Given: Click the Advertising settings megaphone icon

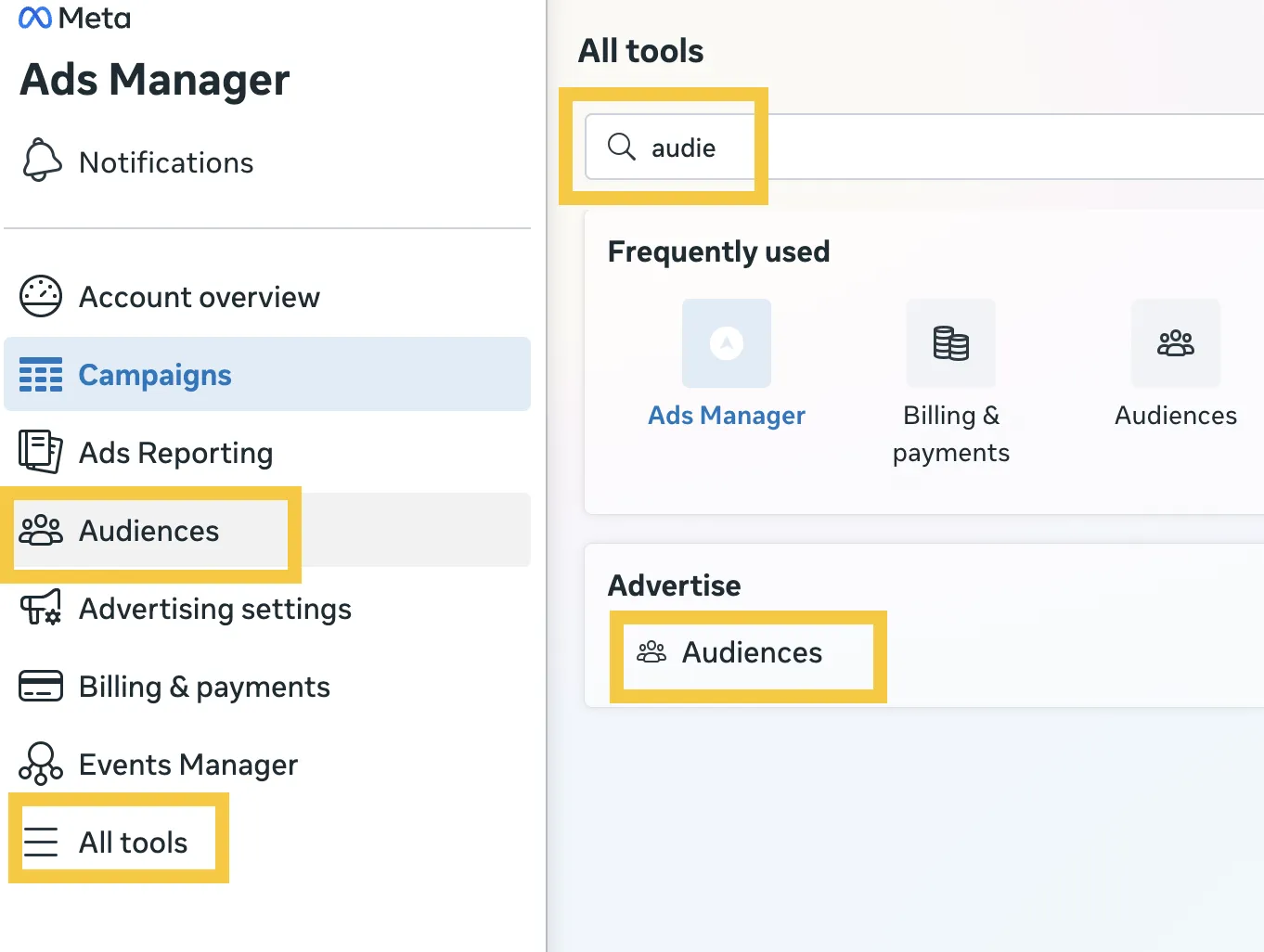Looking at the screenshot, I should (x=41, y=607).
